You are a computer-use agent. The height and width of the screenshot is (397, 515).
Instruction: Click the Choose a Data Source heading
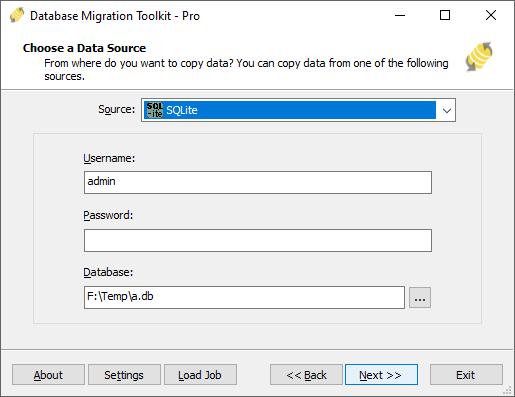pos(84,48)
